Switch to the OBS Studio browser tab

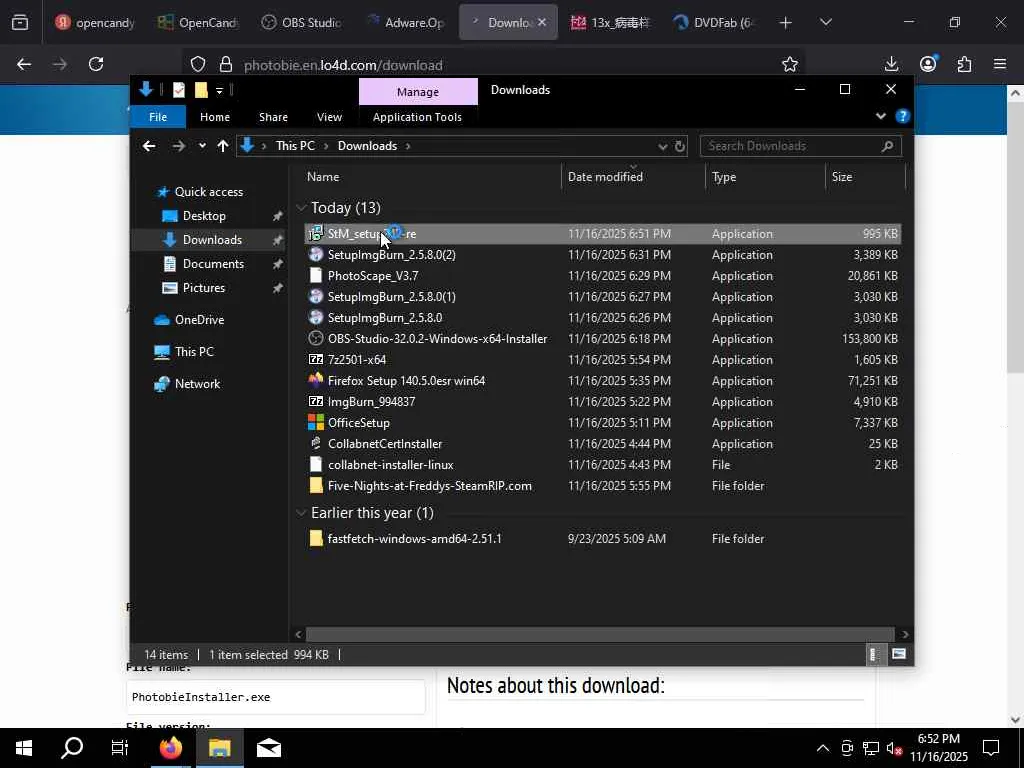click(x=301, y=22)
